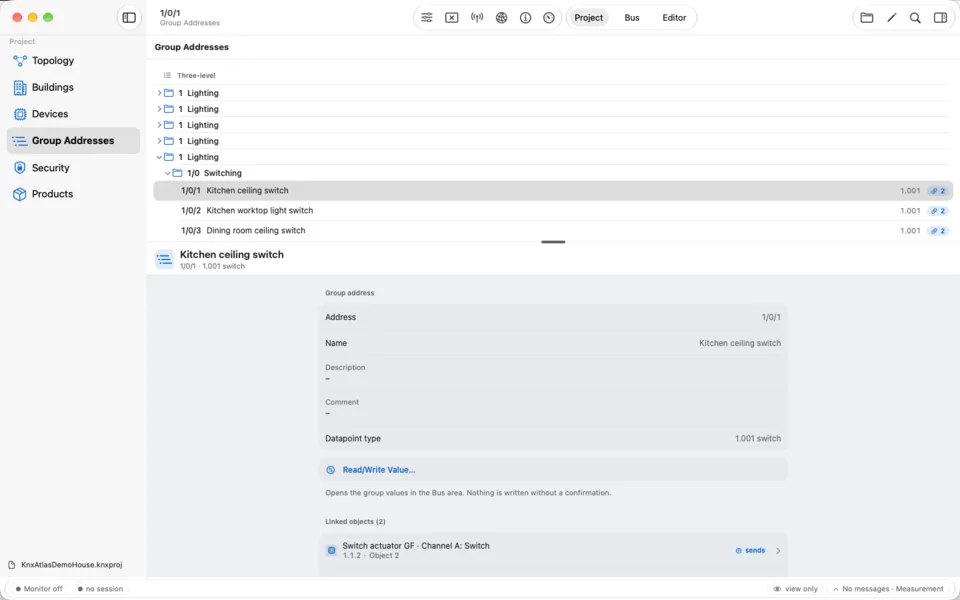The height and width of the screenshot is (600, 960).
Task: Switch to the Project tab
Action: [588, 18]
